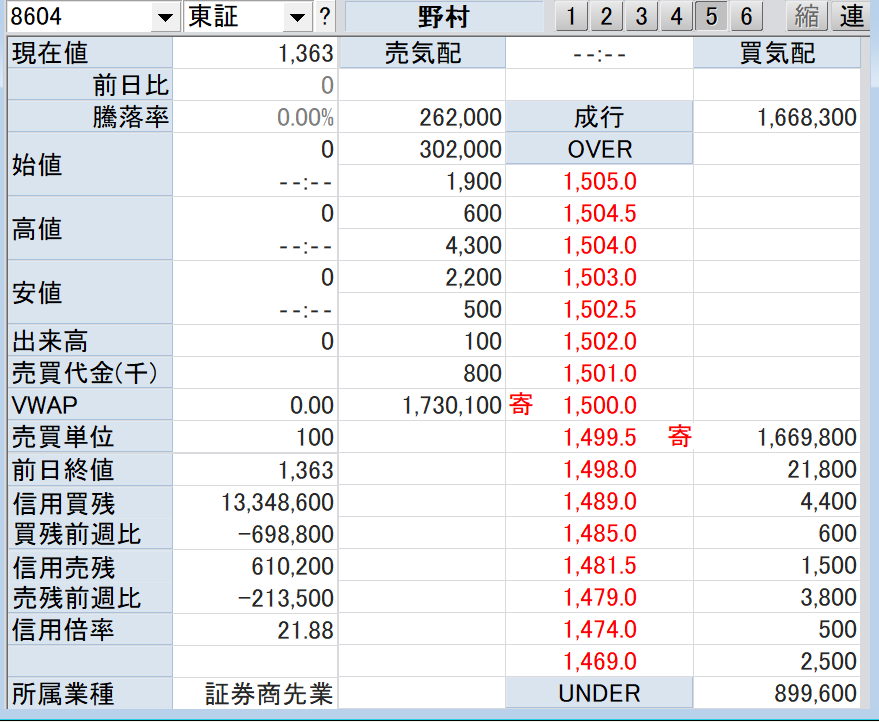
Task: Click the 野村 stock name header
Action: click(x=443, y=17)
